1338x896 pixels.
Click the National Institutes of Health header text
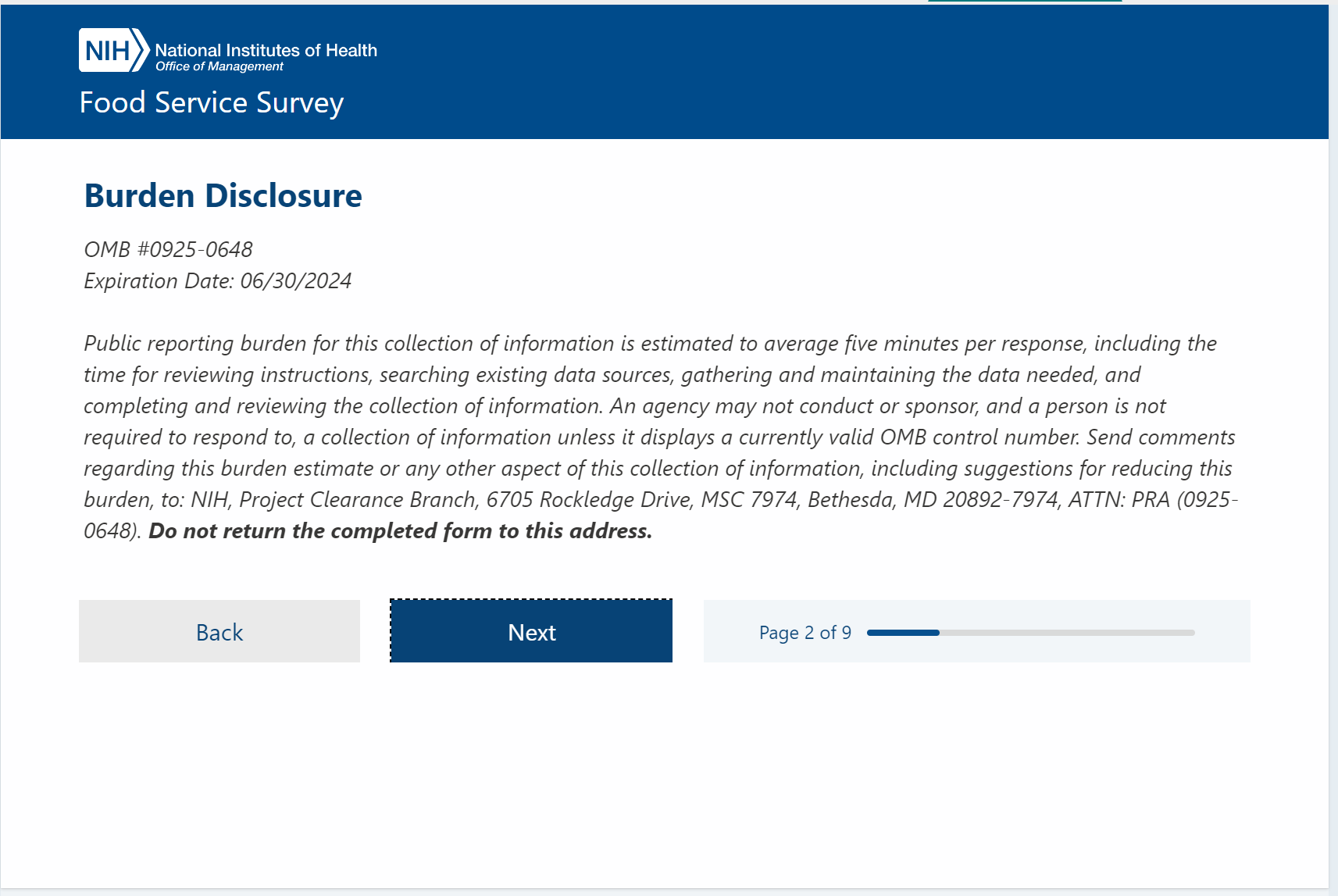(266, 51)
